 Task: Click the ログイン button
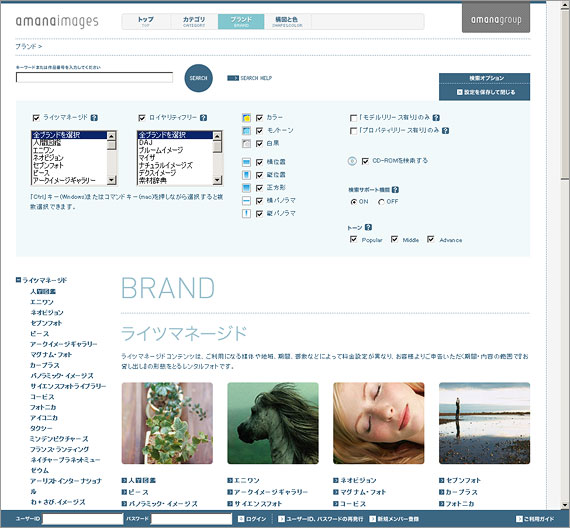pos(252,519)
